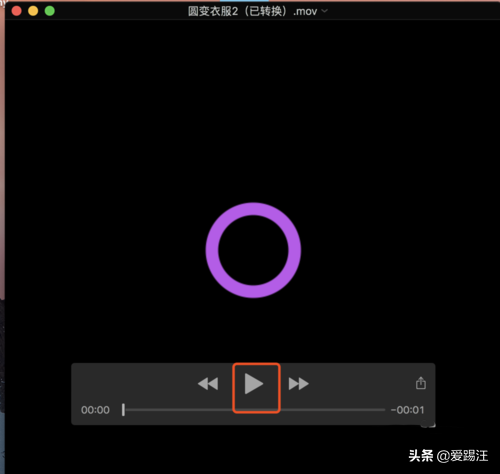Click the playhead marker on the scrubber
The image size is (500, 474).
pyautogui.click(x=123, y=410)
